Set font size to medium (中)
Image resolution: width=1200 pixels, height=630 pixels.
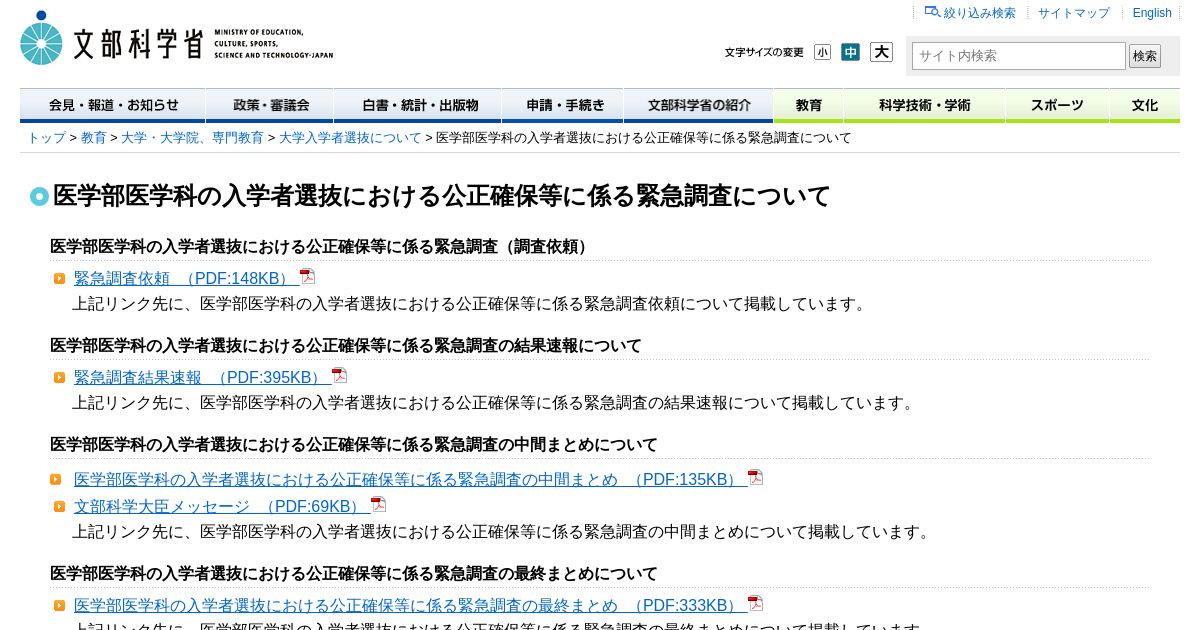click(x=850, y=52)
